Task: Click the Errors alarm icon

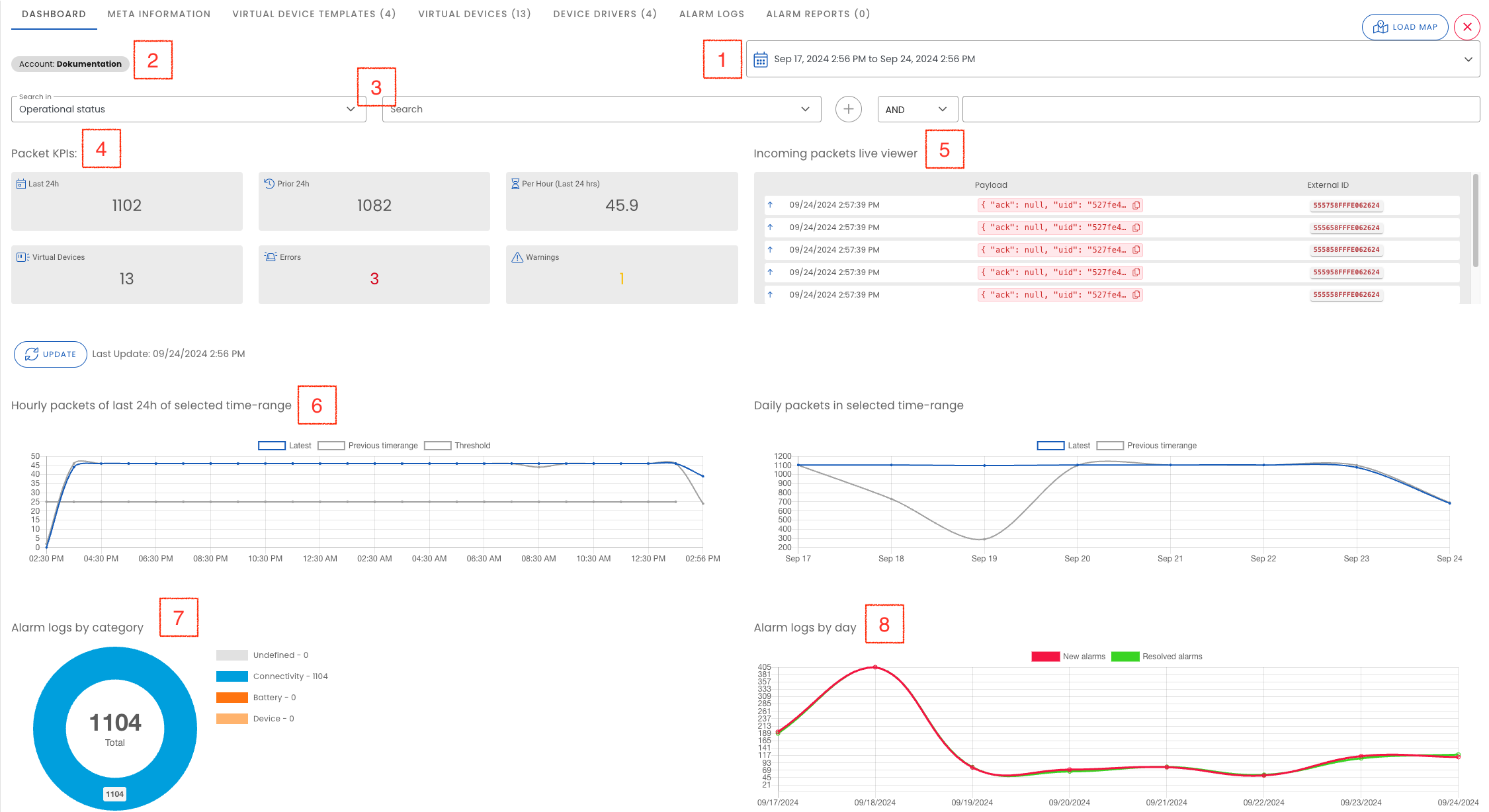Action: click(271, 257)
